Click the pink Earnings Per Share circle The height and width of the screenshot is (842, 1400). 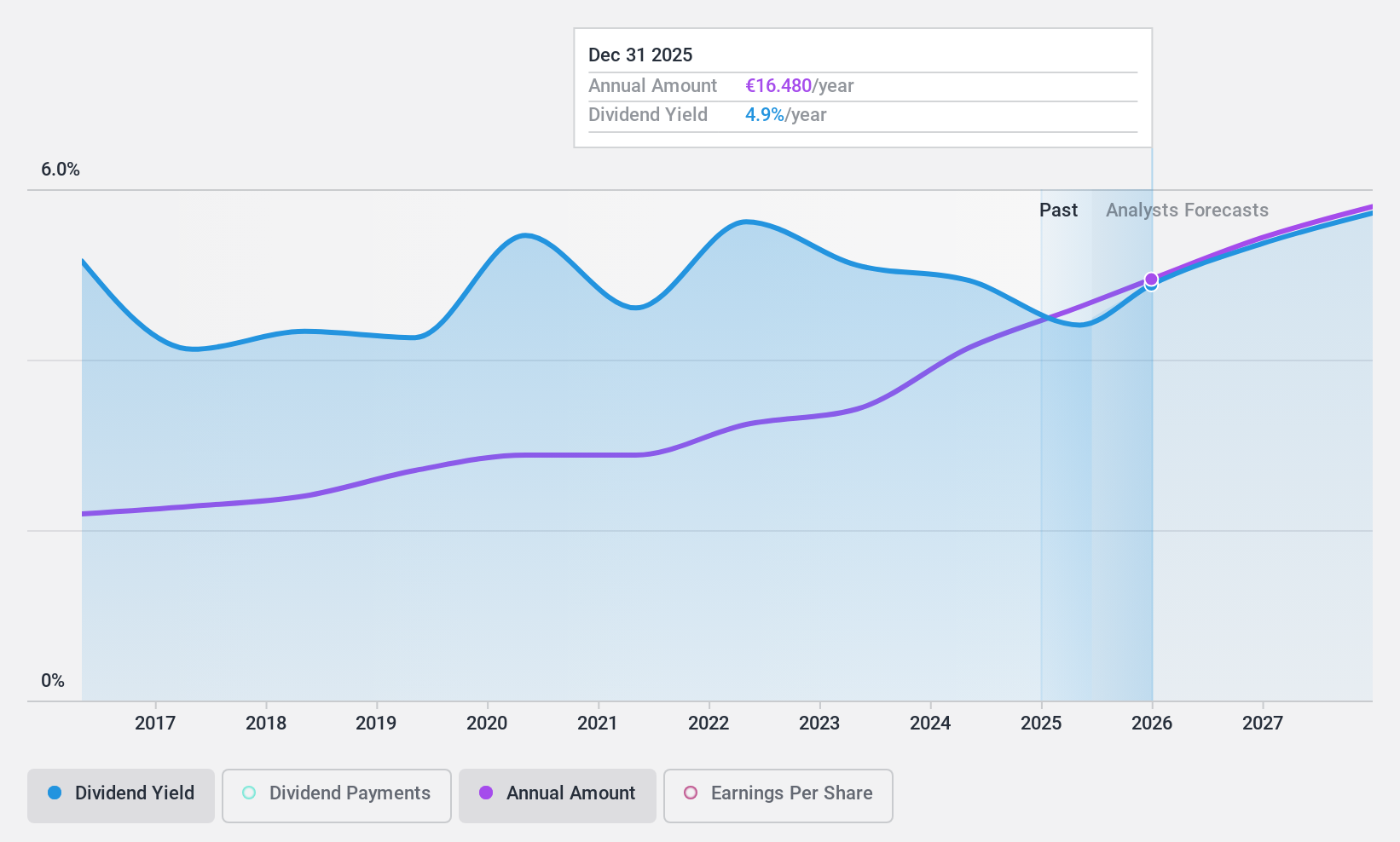691,793
